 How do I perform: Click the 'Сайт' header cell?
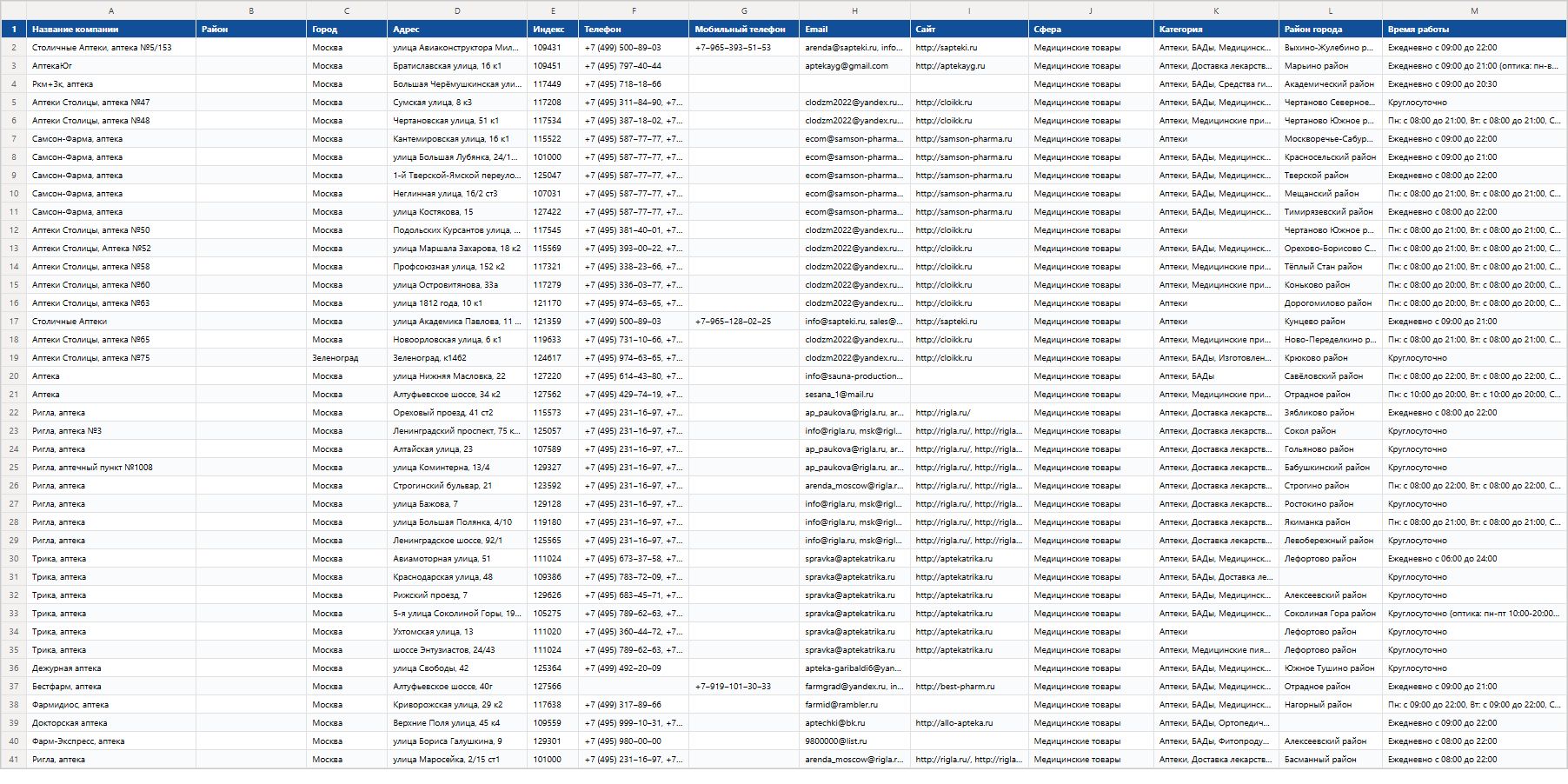(x=969, y=30)
